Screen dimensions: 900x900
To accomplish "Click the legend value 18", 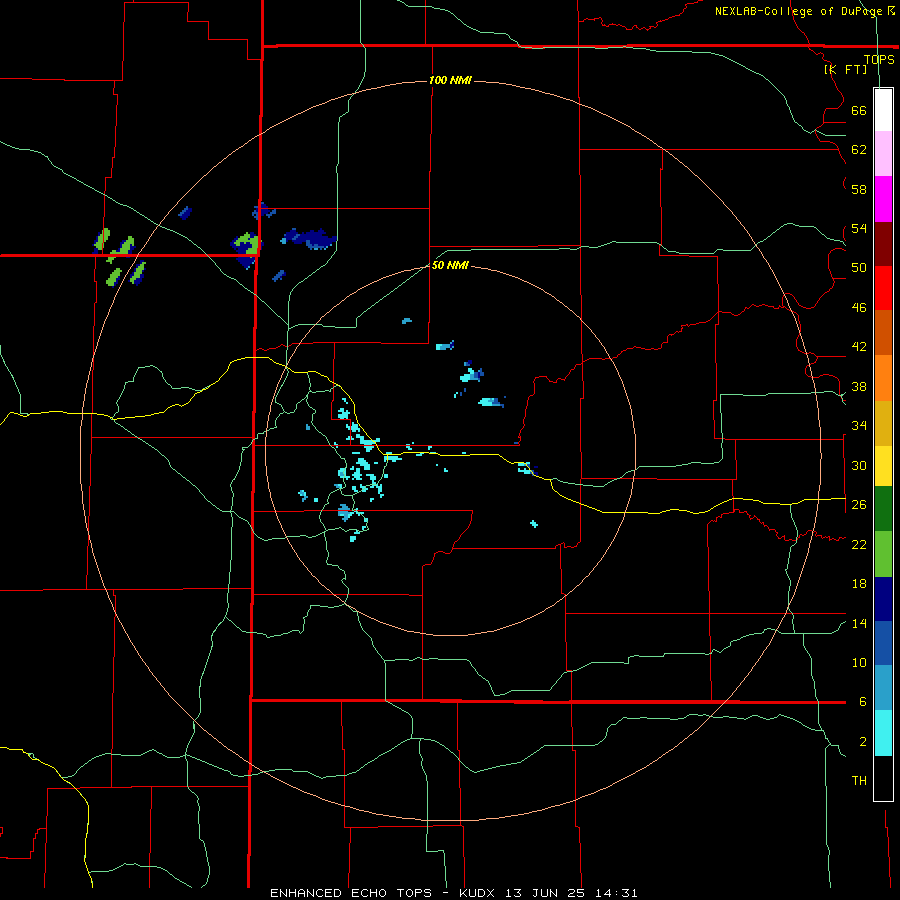I will pos(859,584).
